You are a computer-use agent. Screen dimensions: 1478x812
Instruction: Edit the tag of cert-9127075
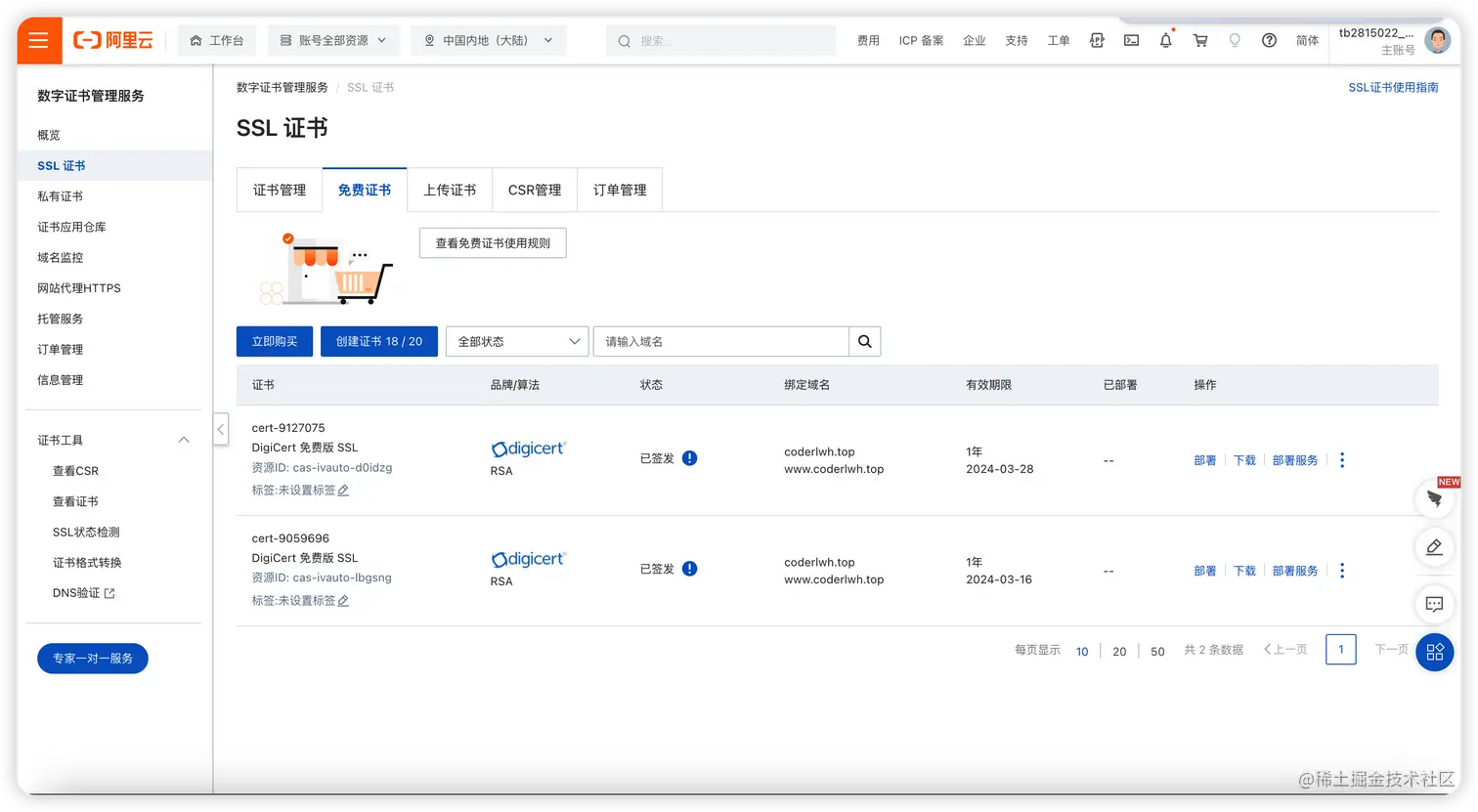[343, 491]
